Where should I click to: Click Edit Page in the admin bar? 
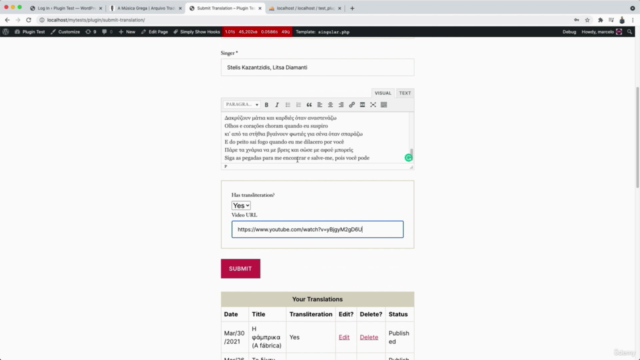click(155, 32)
